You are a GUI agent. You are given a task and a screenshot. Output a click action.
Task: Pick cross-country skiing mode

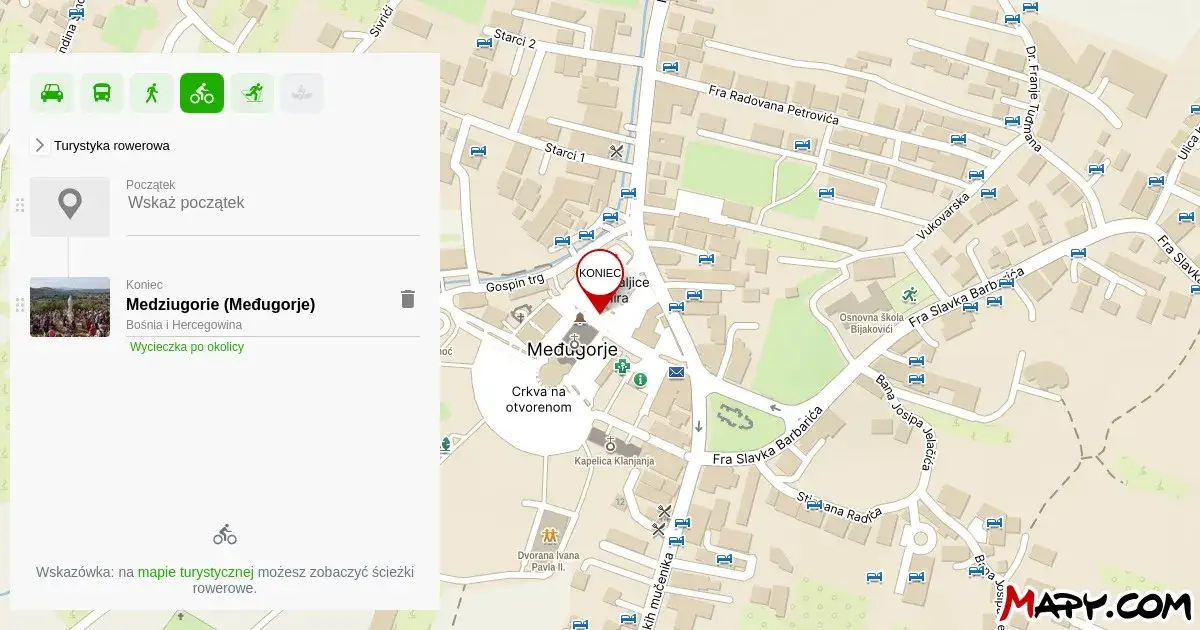point(252,93)
